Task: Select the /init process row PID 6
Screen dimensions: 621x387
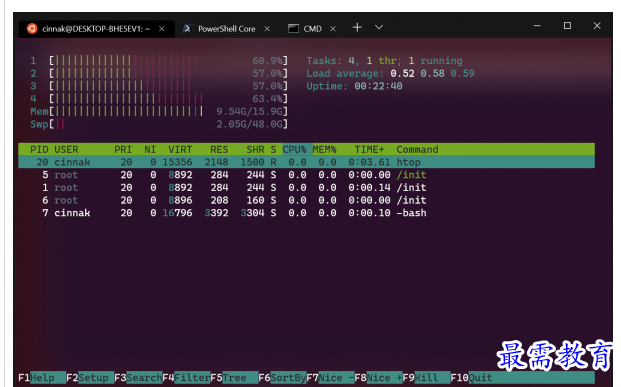Action: tap(306, 200)
